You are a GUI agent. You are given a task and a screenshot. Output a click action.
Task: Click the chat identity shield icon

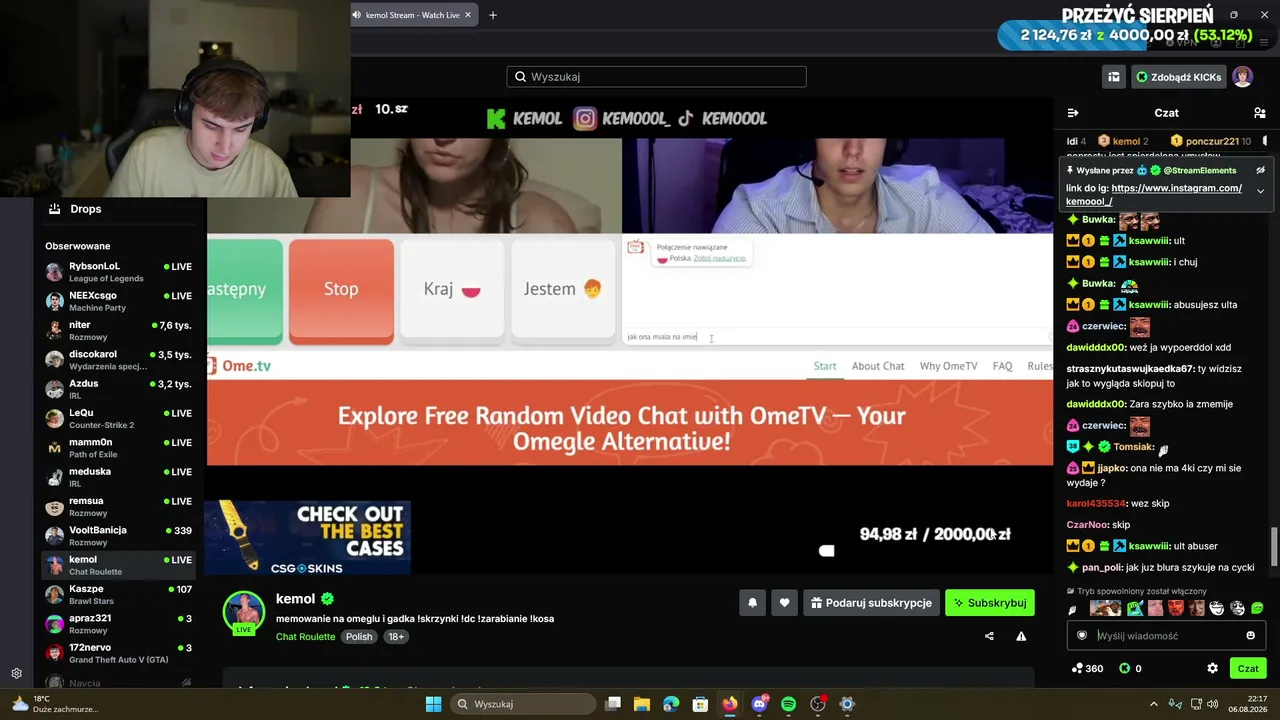pyautogui.click(x=1081, y=635)
